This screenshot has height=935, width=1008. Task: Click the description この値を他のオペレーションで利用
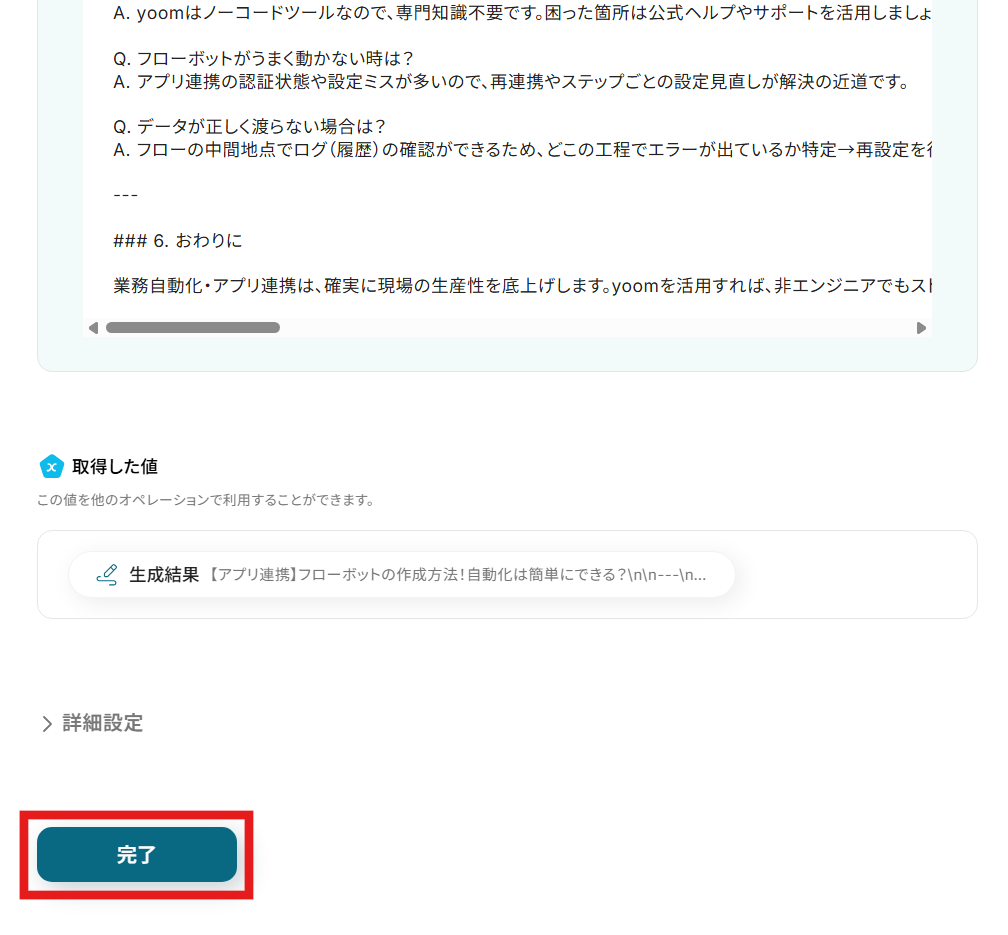point(206,500)
